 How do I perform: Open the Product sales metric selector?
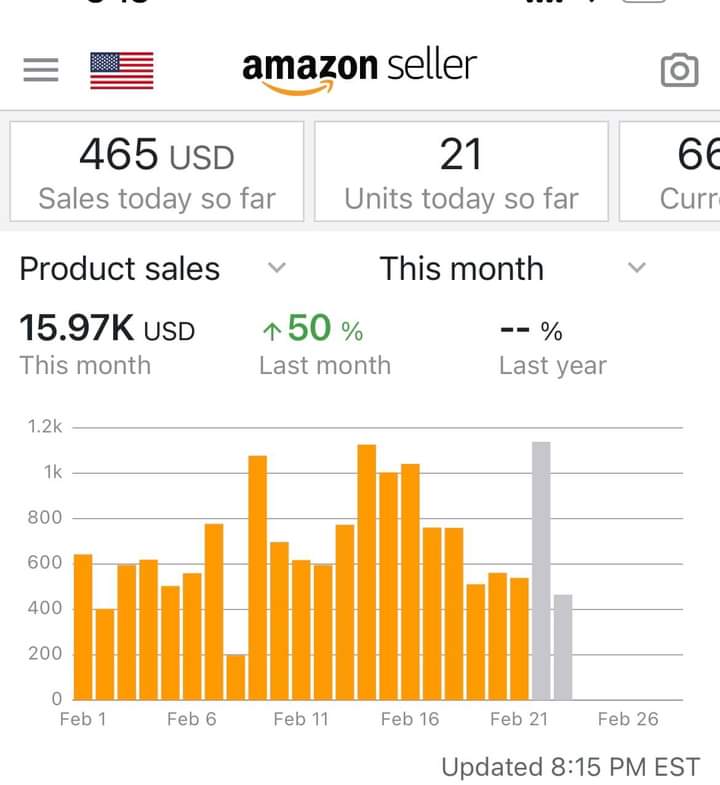[x=153, y=268]
